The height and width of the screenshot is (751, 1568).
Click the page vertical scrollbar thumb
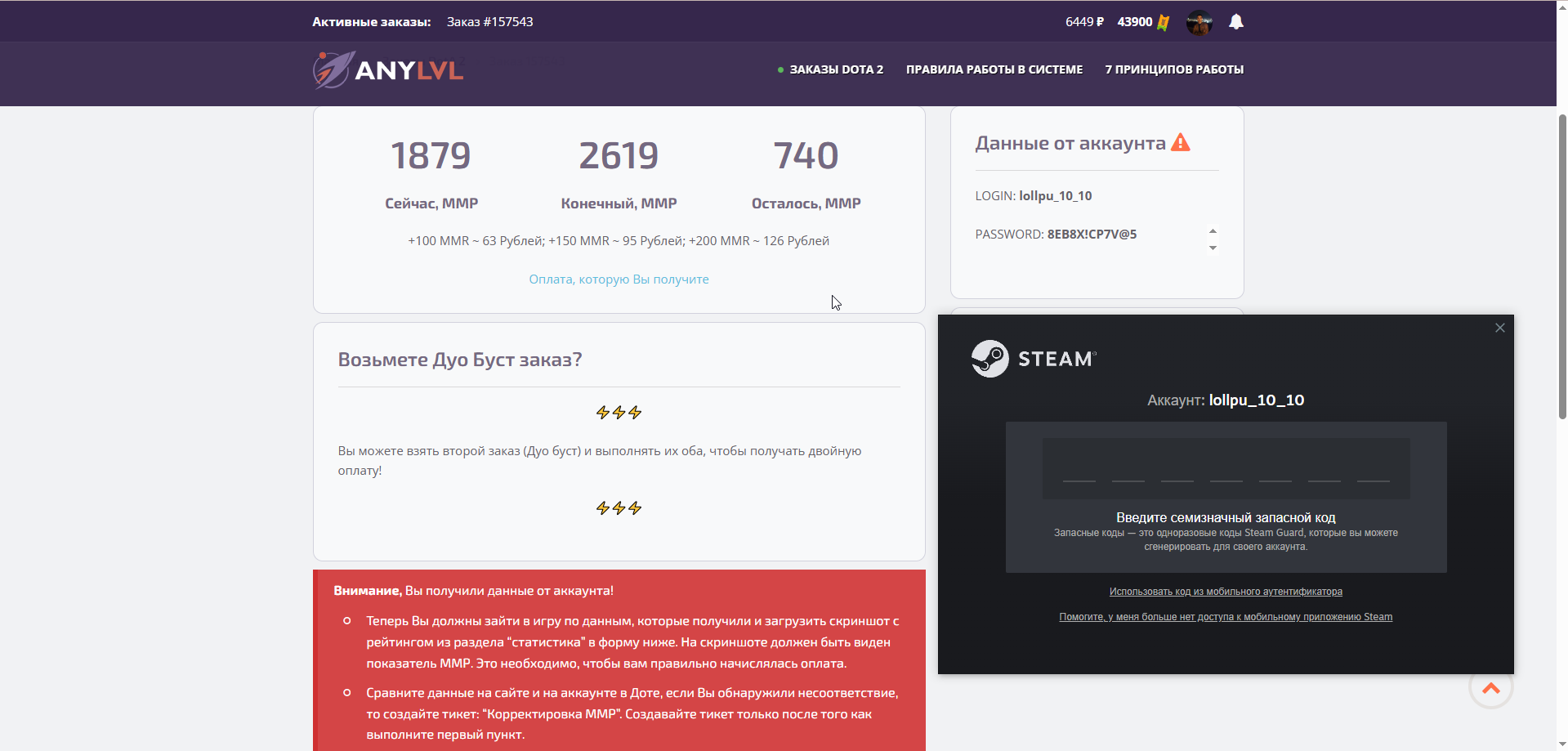point(1562,266)
